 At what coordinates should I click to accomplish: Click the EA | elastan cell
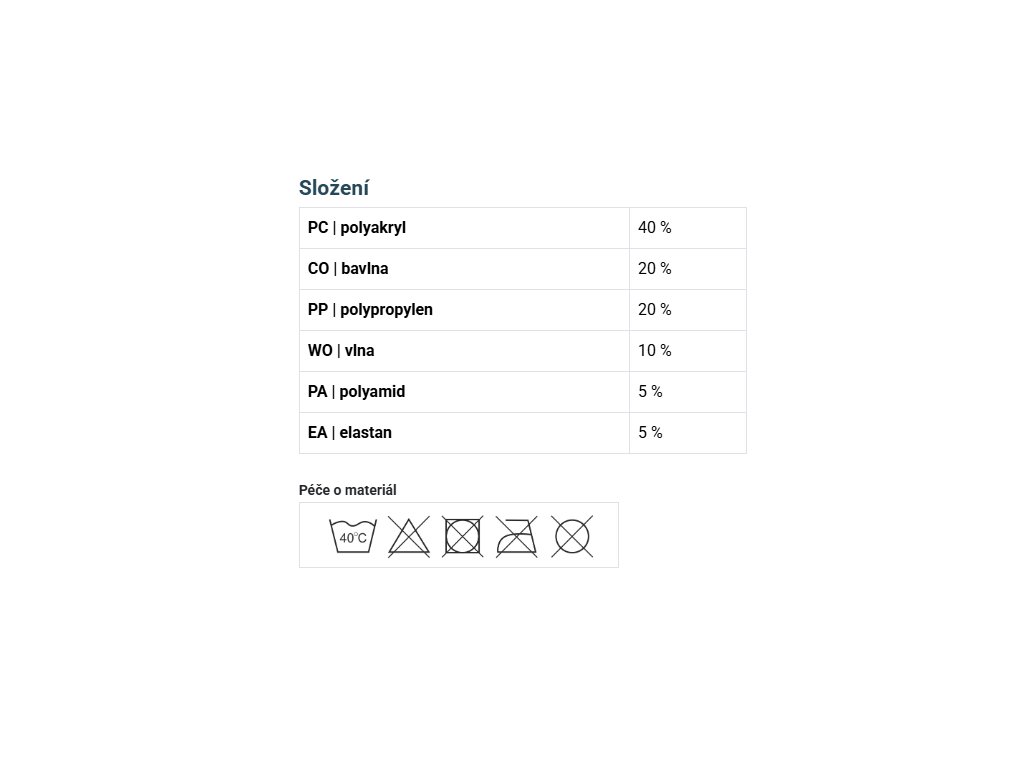point(350,433)
